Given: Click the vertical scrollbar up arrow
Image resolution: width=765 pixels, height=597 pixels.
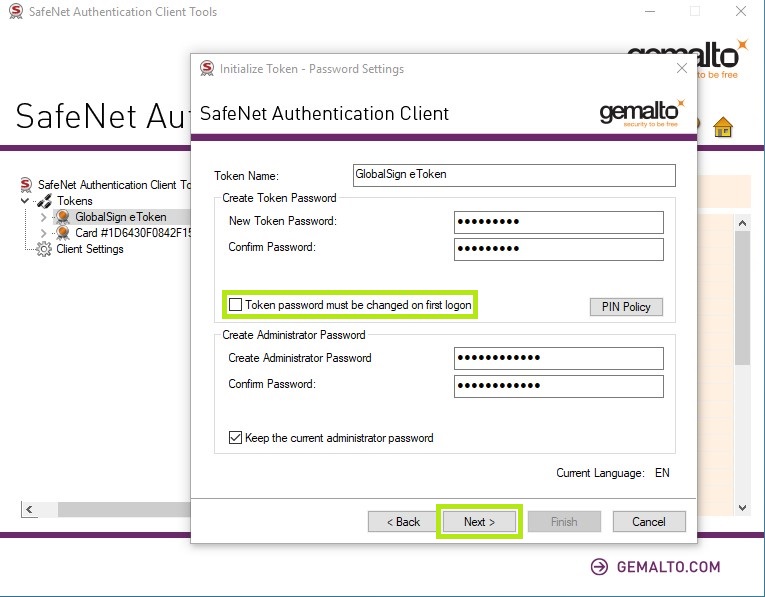Looking at the screenshot, I should tap(742, 223).
